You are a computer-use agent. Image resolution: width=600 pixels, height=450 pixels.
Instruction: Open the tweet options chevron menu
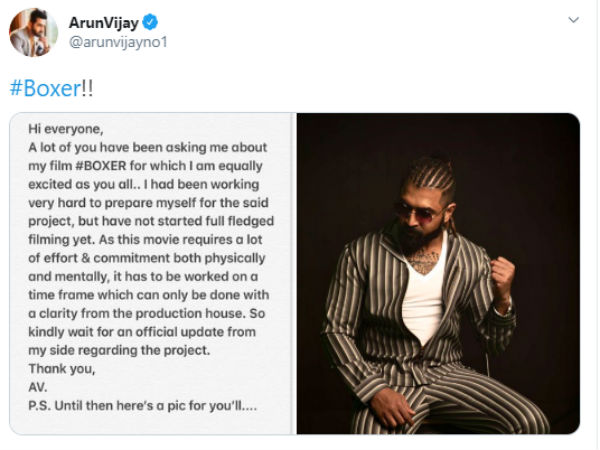pos(573,20)
